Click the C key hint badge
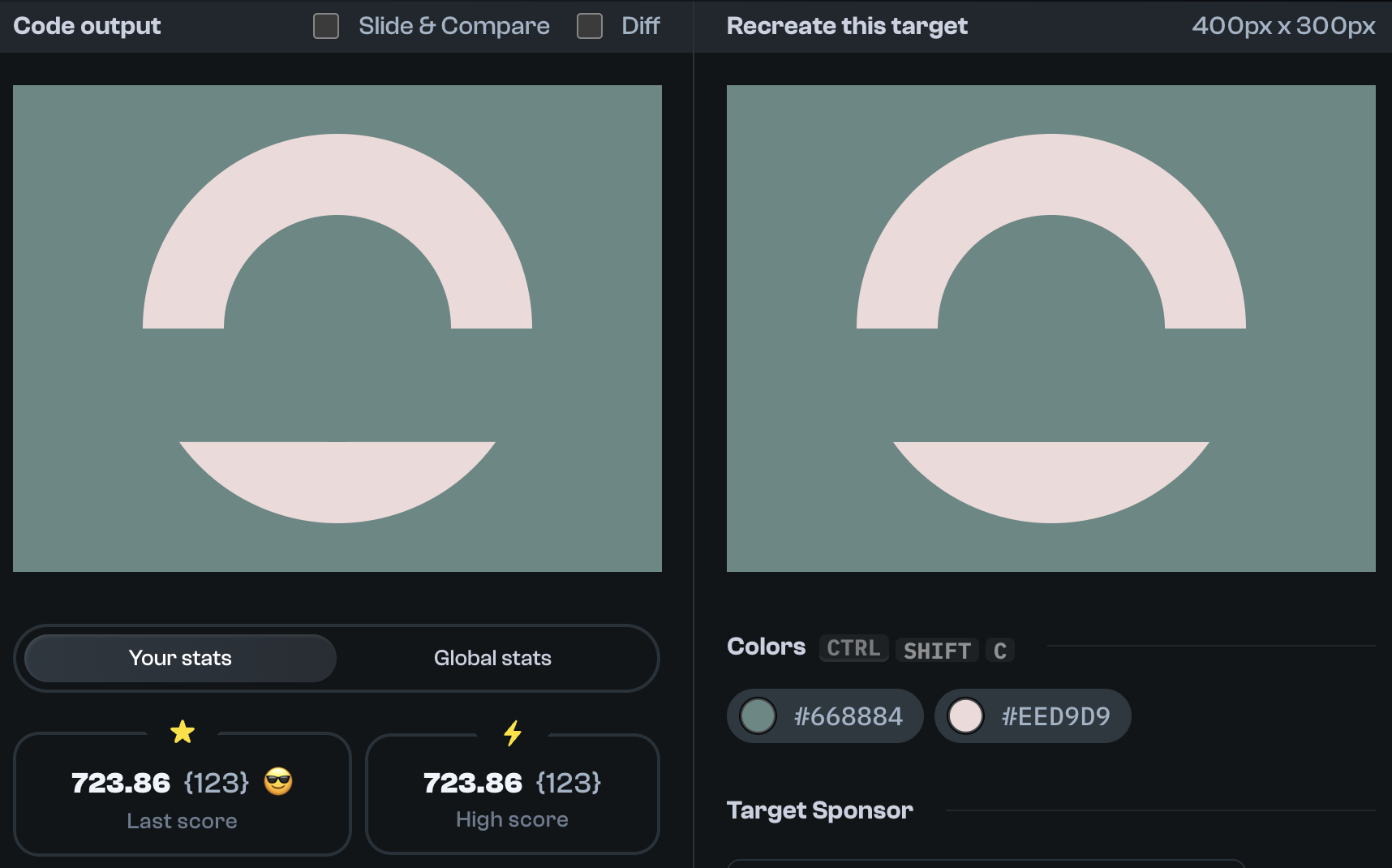1392x868 pixels. (x=1000, y=651)
